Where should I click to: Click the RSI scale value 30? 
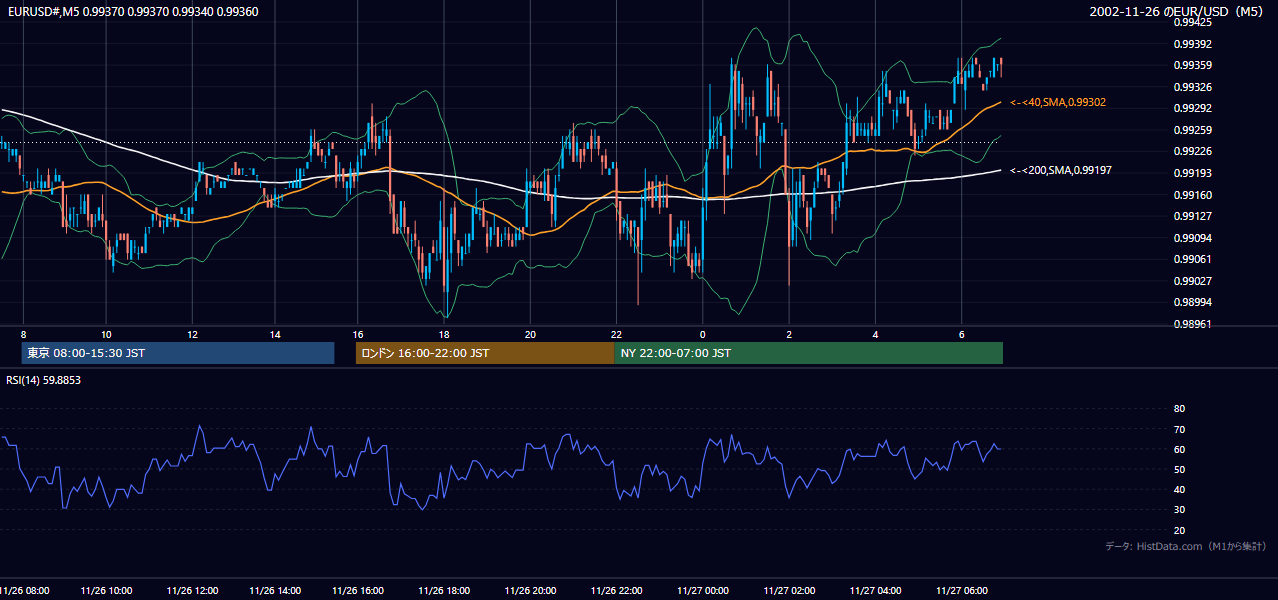1179,509
